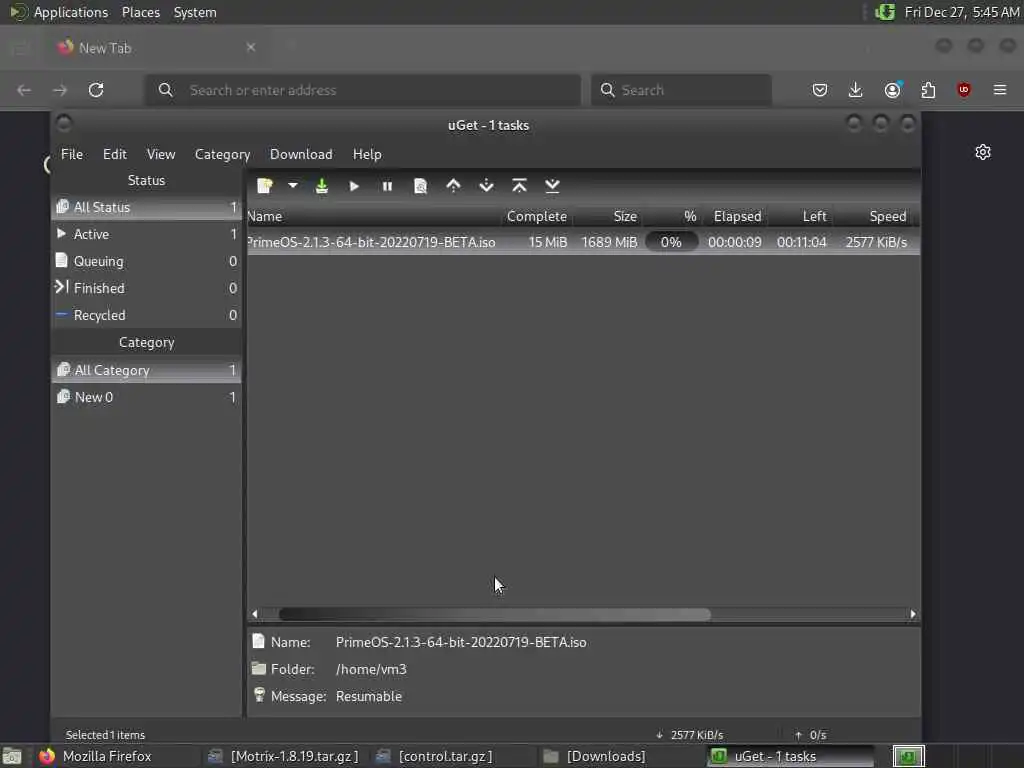1024x768 pixels.
Task: Select All Category in category list
Action: 146,370
